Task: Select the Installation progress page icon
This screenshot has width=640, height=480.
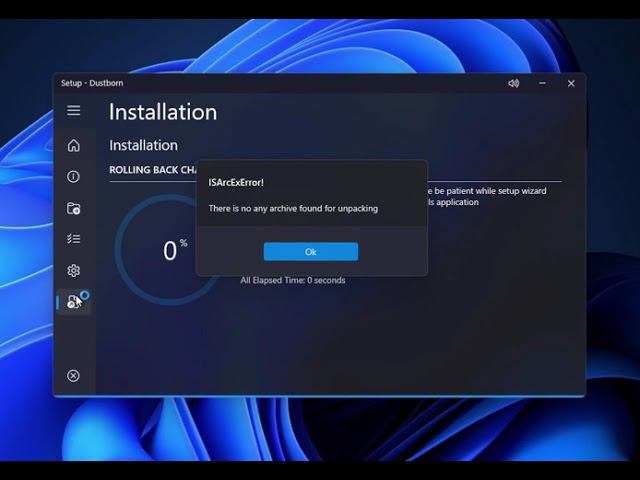Action: click(x=74, y=302)
